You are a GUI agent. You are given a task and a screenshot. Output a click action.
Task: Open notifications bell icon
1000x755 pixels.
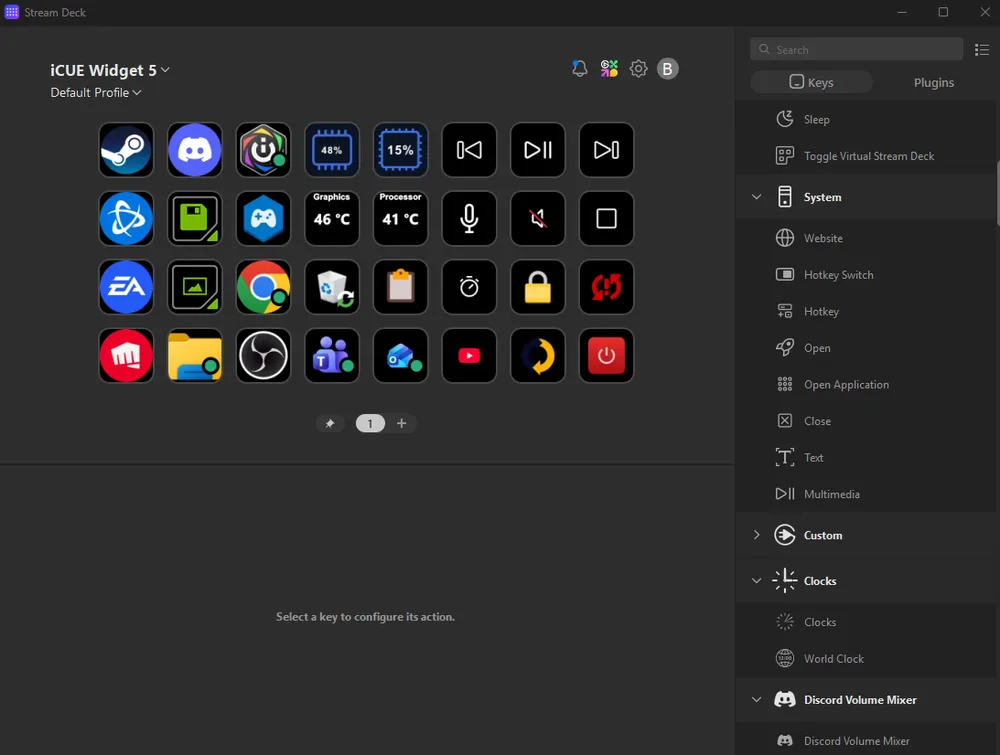click(579, 68)
